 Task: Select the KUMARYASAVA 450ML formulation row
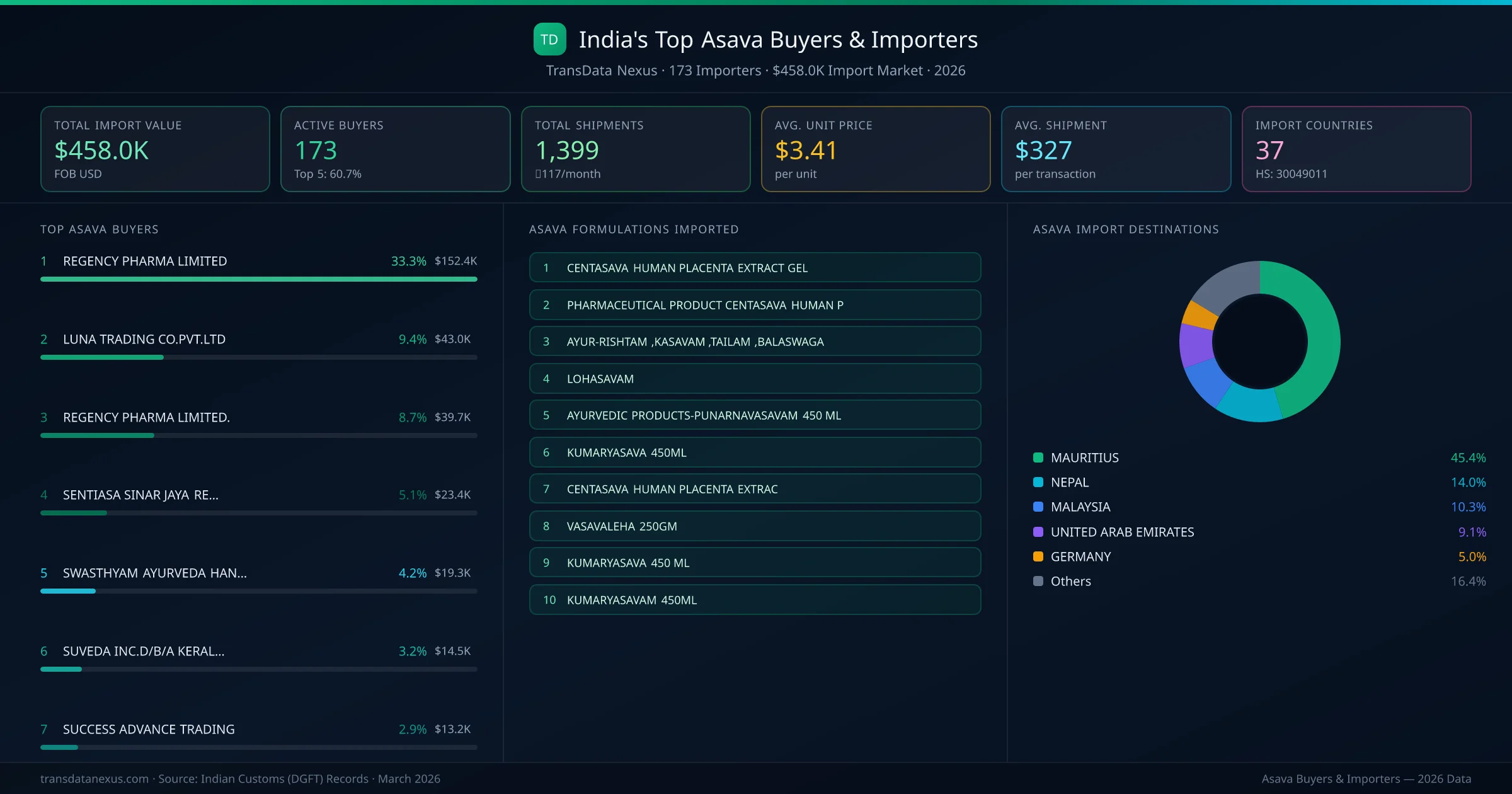(755, 452)
